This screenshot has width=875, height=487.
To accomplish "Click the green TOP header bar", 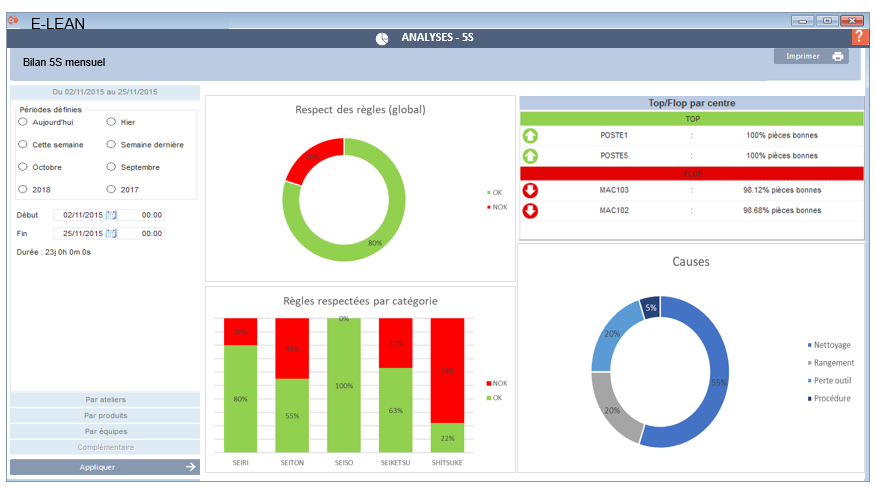I will pyautogui.click(x=692, y=119).
